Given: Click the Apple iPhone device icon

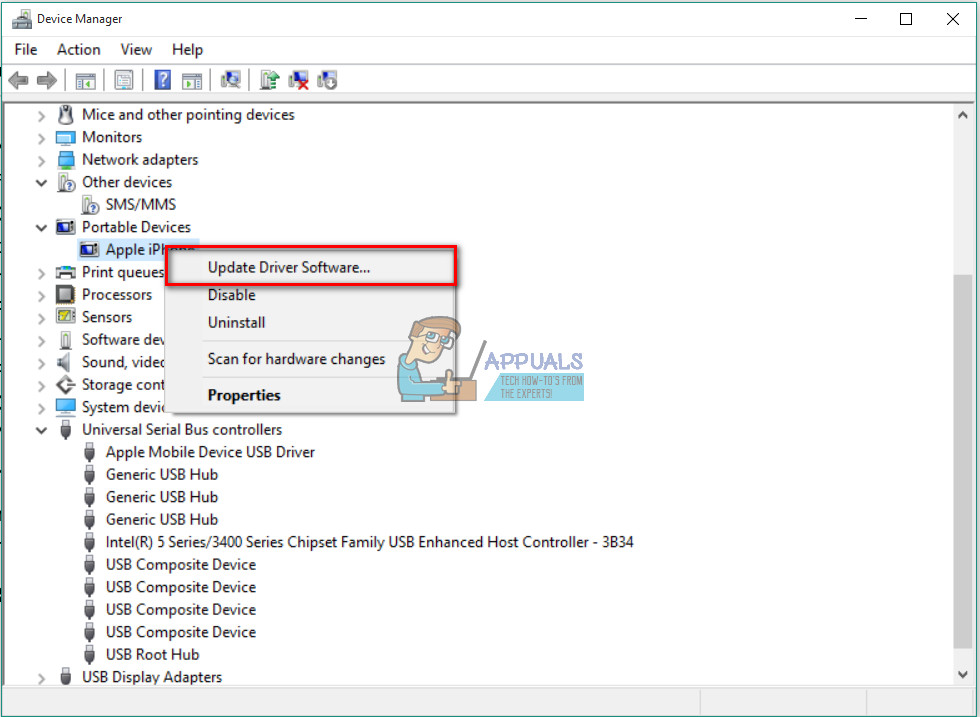Looking at the screenshot, I should coord(89,249).
